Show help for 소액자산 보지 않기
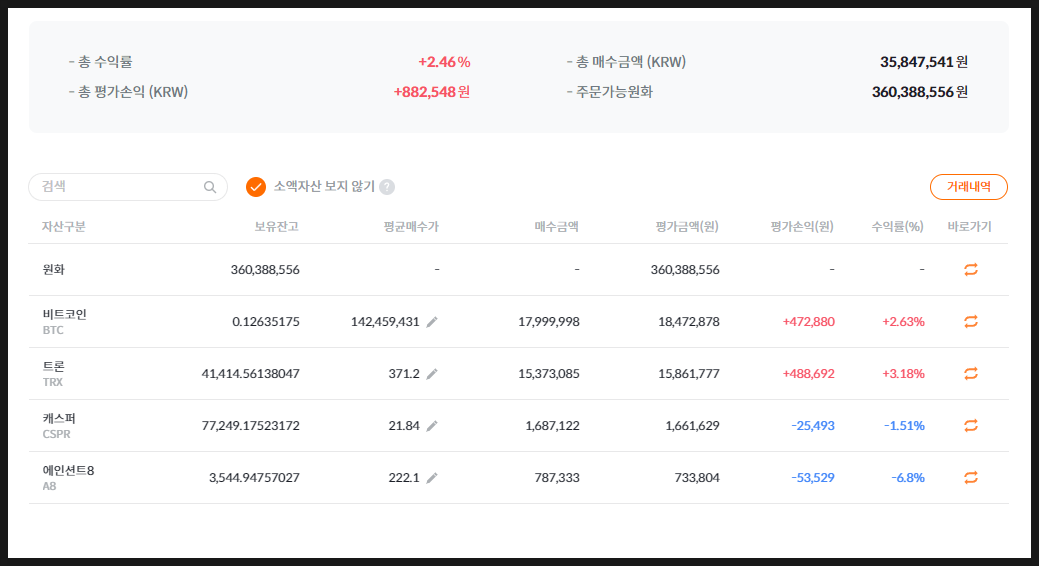 coord(388,187)
